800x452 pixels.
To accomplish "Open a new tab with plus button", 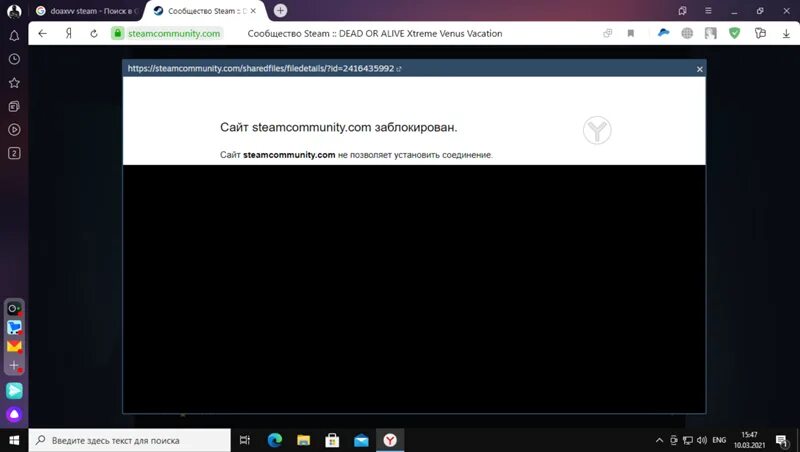I will (280, 11).
